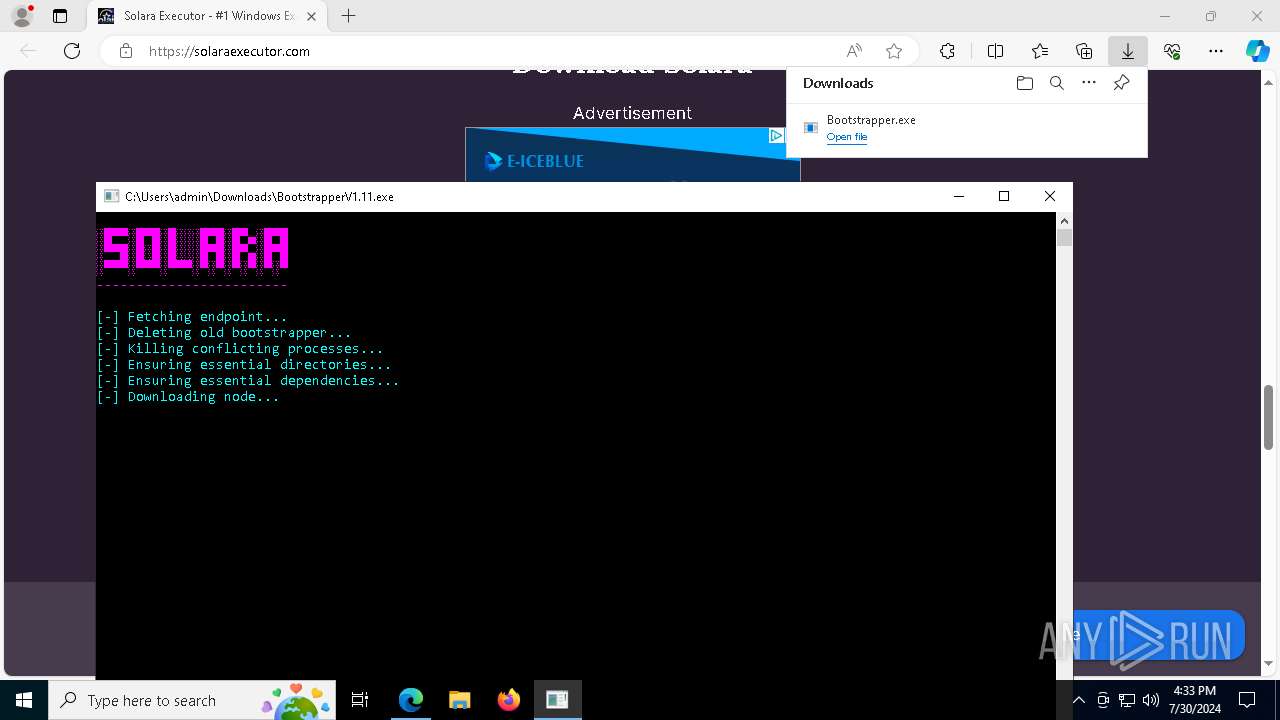Refresh the current page
Image resolution: width=1280 pixels, height=720 pixels.
pyautogui.click(x=72, y=51)
